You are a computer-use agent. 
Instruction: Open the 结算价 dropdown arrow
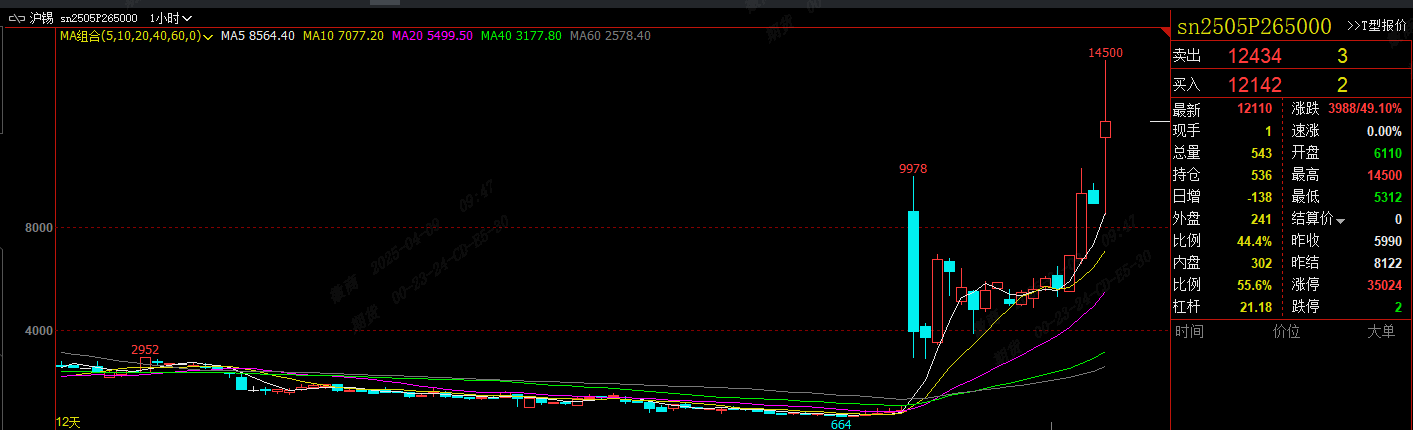click(1341, 220)
